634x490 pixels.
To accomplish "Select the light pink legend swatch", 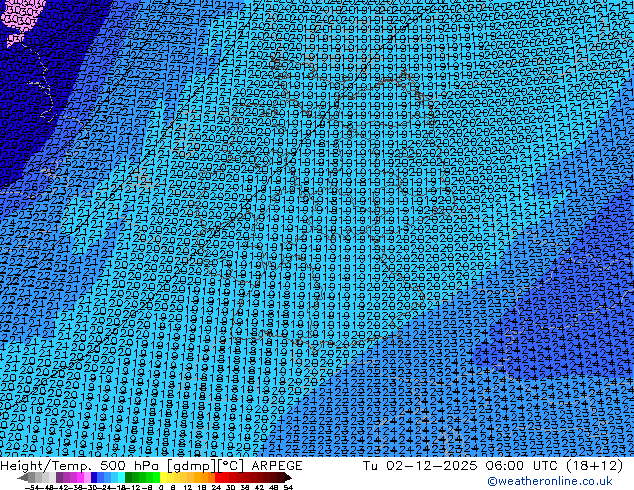I will click(87, 478).
